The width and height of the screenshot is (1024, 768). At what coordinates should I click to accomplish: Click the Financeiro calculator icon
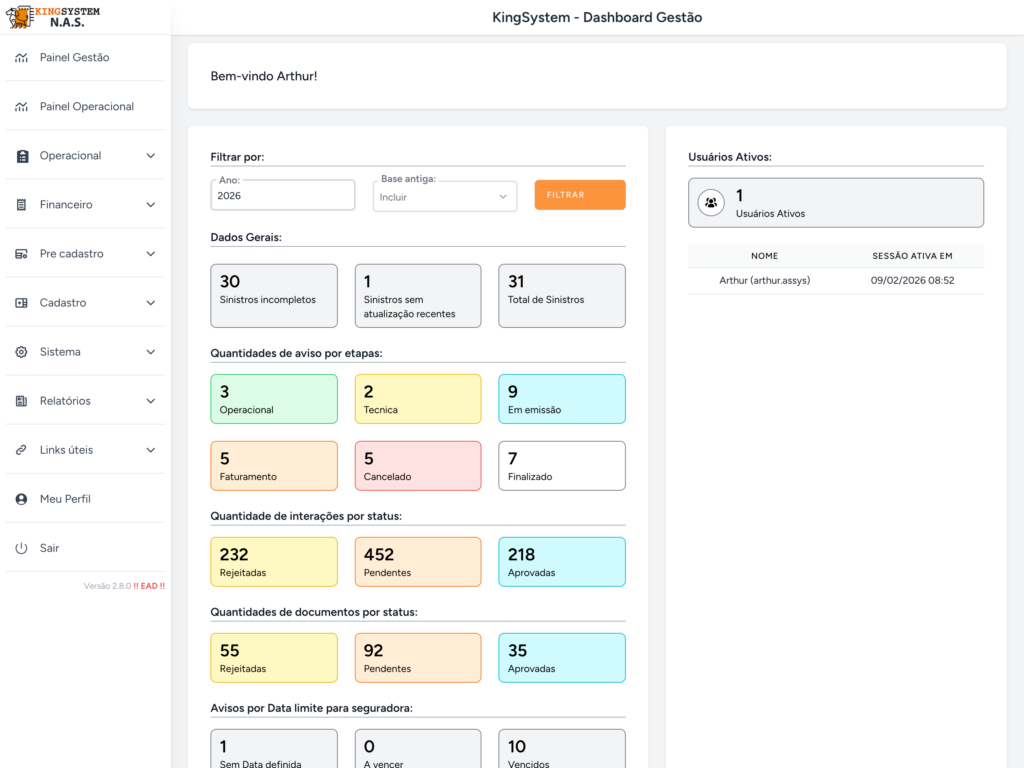tap(22, 205)
